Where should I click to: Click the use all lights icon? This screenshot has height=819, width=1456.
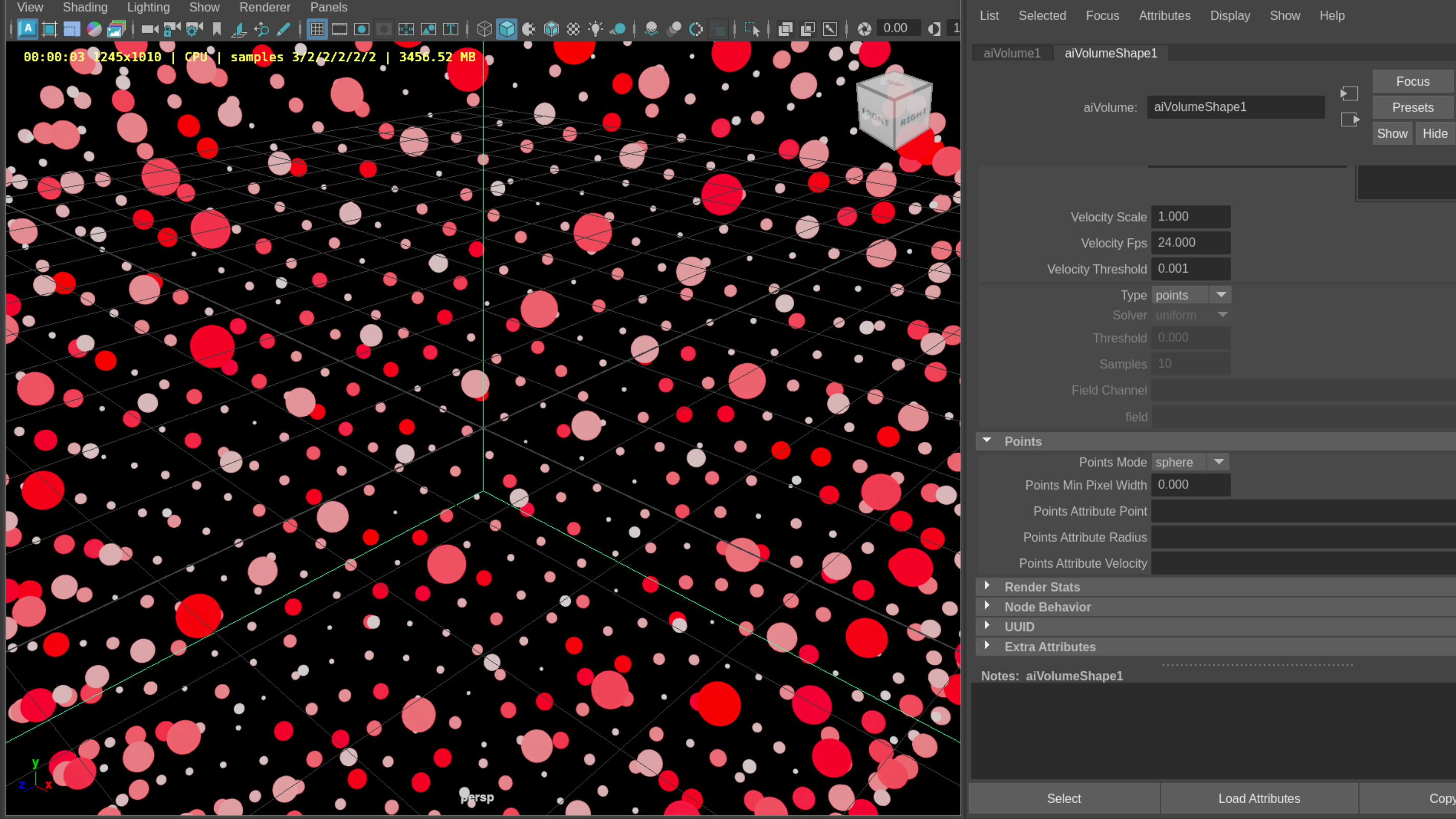coord(595,29)
